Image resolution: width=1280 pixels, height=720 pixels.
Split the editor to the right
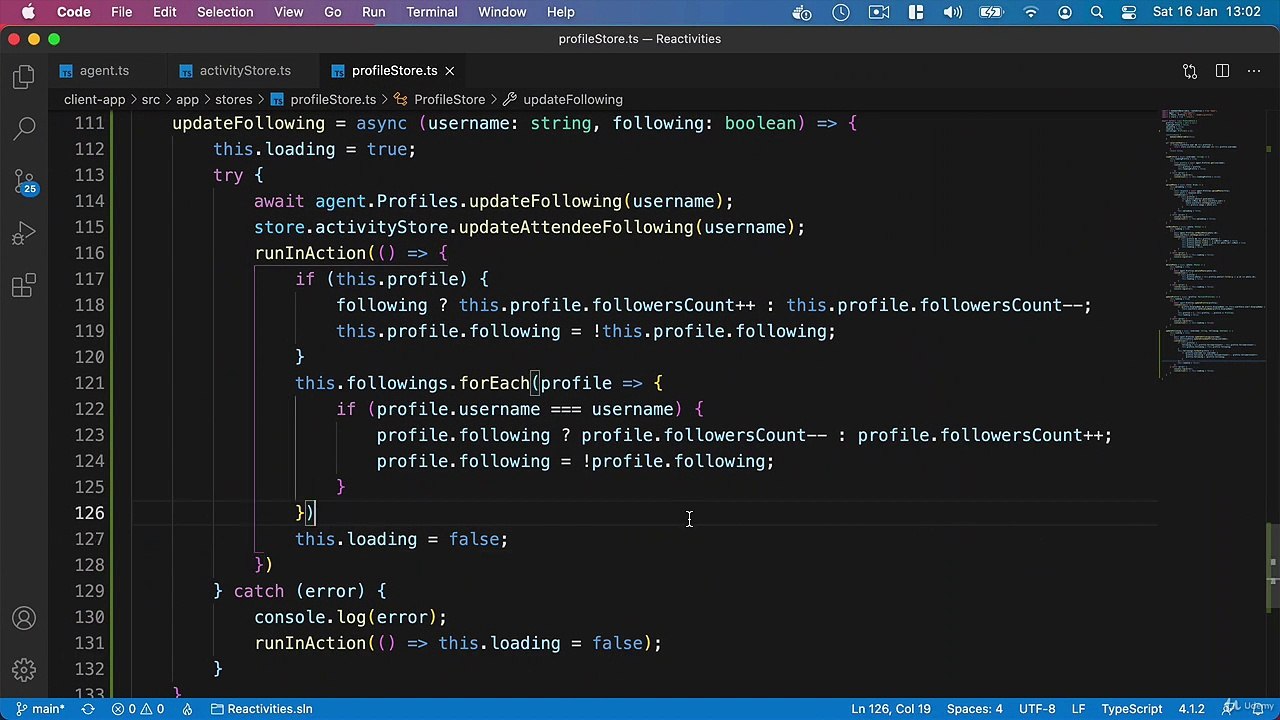(x=1222, y=71)
